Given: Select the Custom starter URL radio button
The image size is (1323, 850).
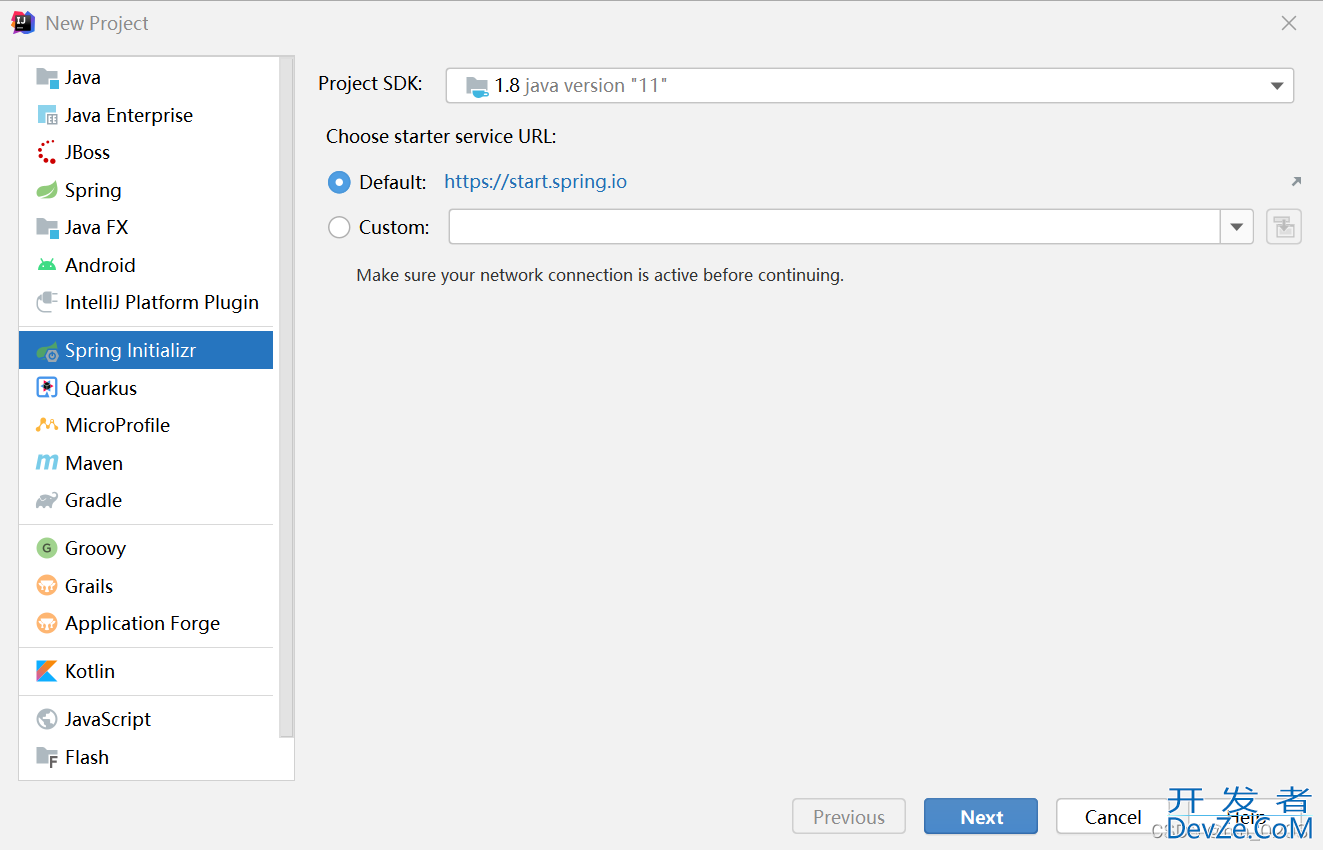Looking at the screenshot, I should tap(340, 228).
